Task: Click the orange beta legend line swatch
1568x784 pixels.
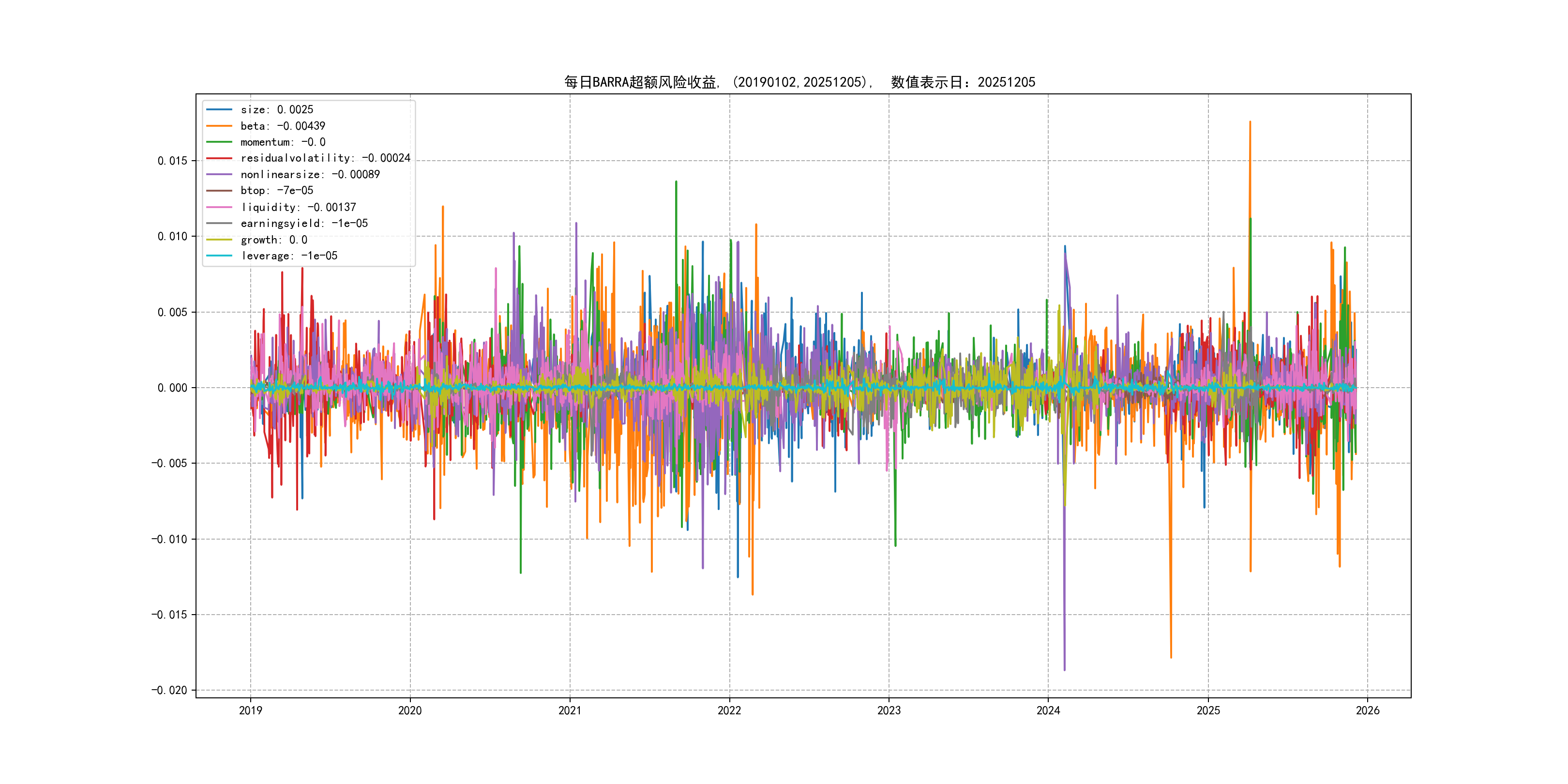Action: click(219, 126)
